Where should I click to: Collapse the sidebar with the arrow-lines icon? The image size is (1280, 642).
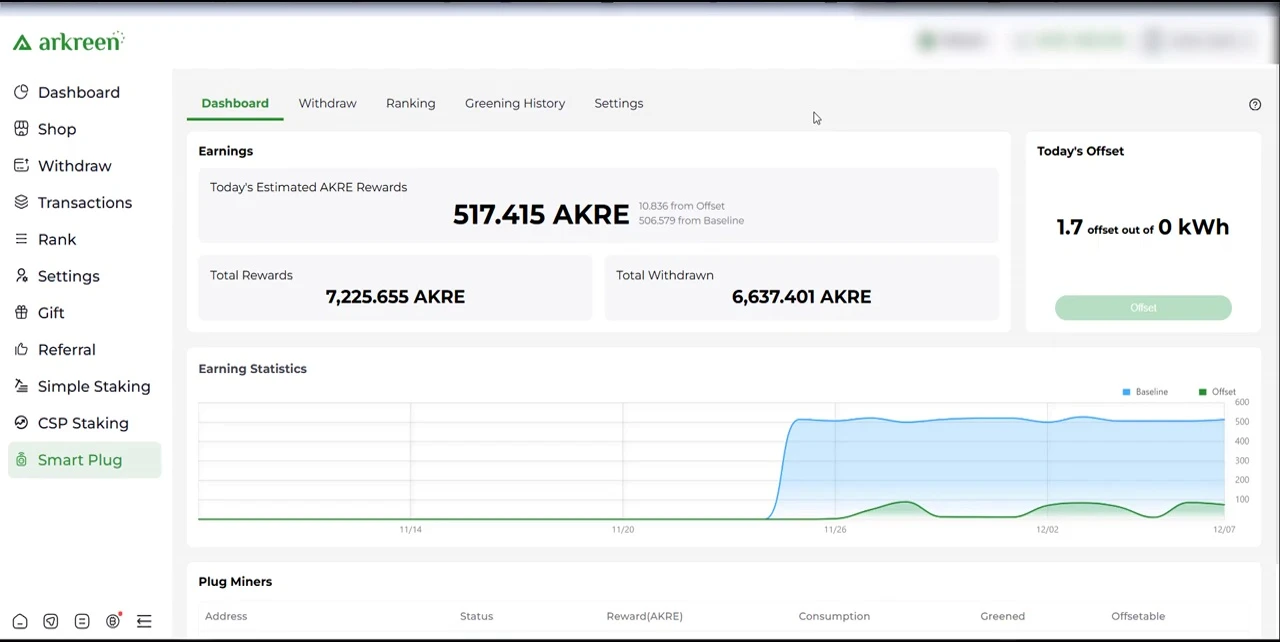point(144,621)
